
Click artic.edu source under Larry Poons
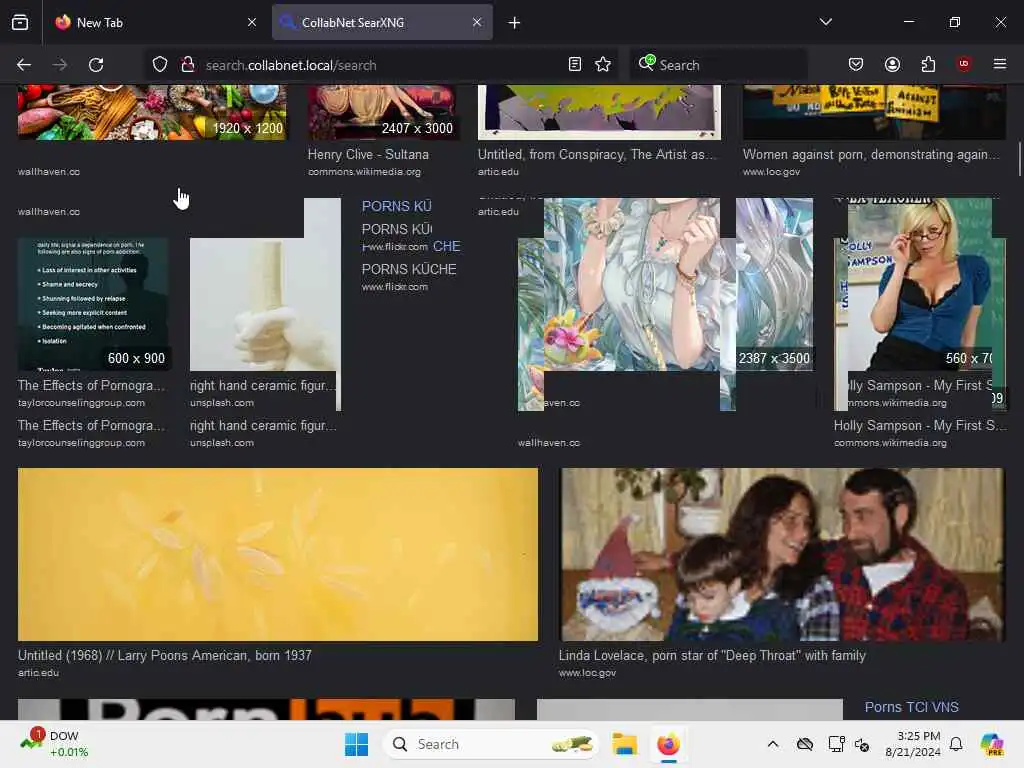[38, 672]
